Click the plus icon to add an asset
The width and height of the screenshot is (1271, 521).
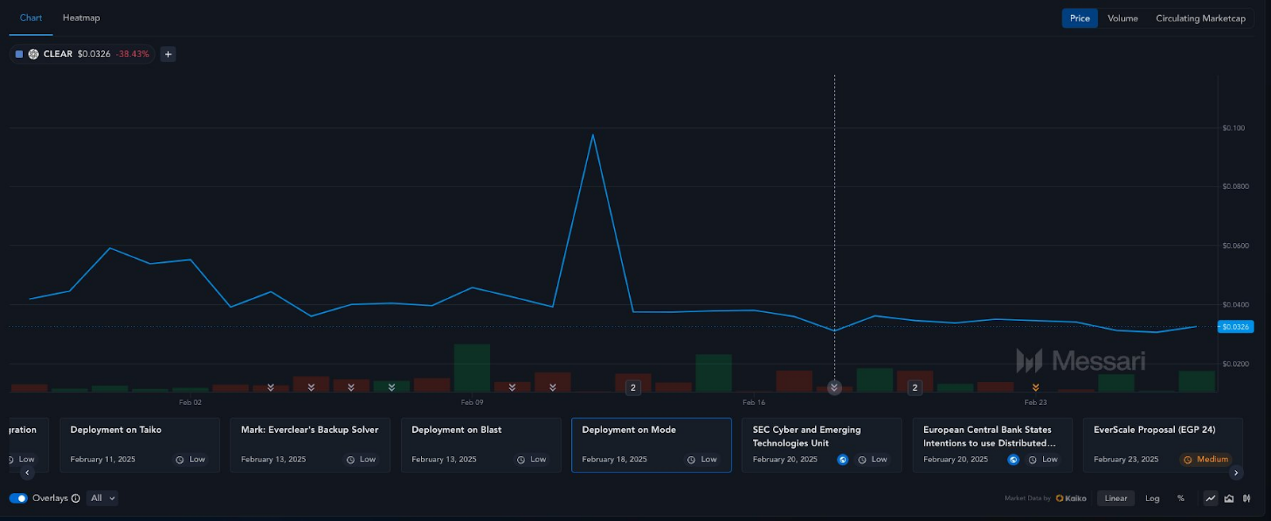168,54
